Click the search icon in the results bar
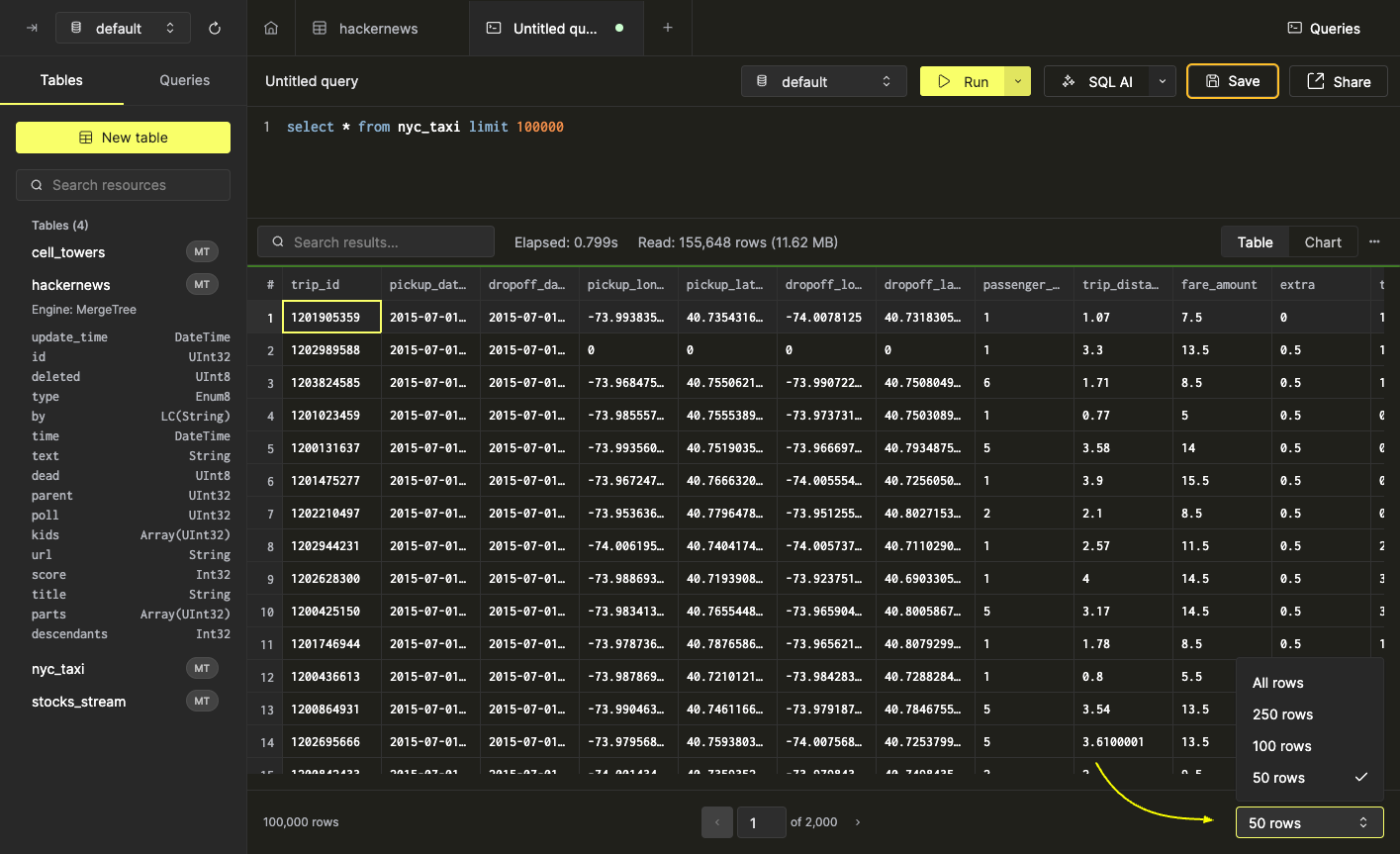 (278, 241)
